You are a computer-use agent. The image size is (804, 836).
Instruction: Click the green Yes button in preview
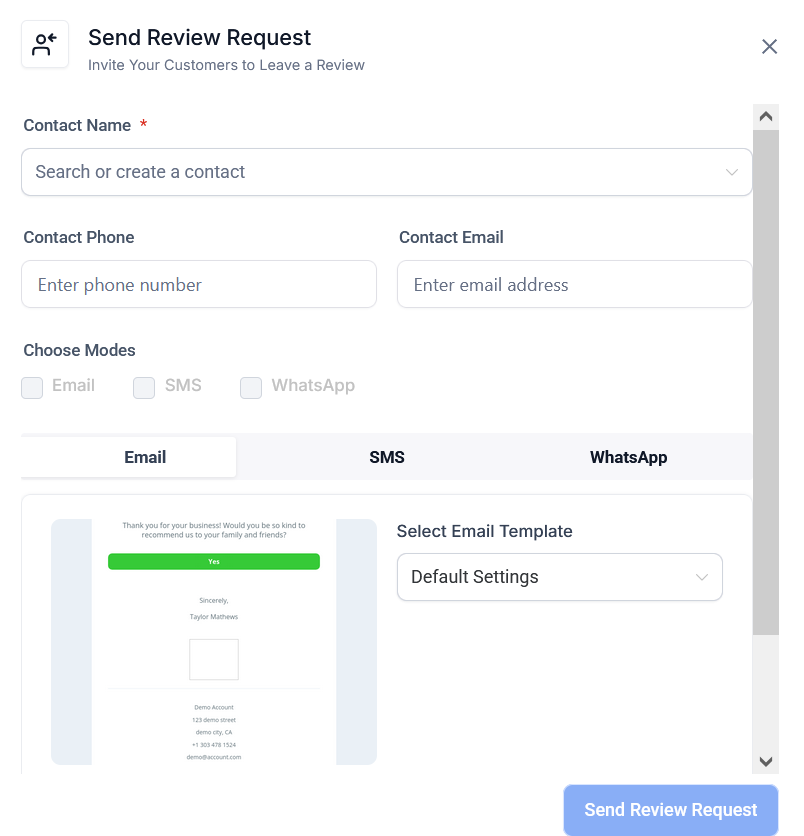[x=214, y=562]
